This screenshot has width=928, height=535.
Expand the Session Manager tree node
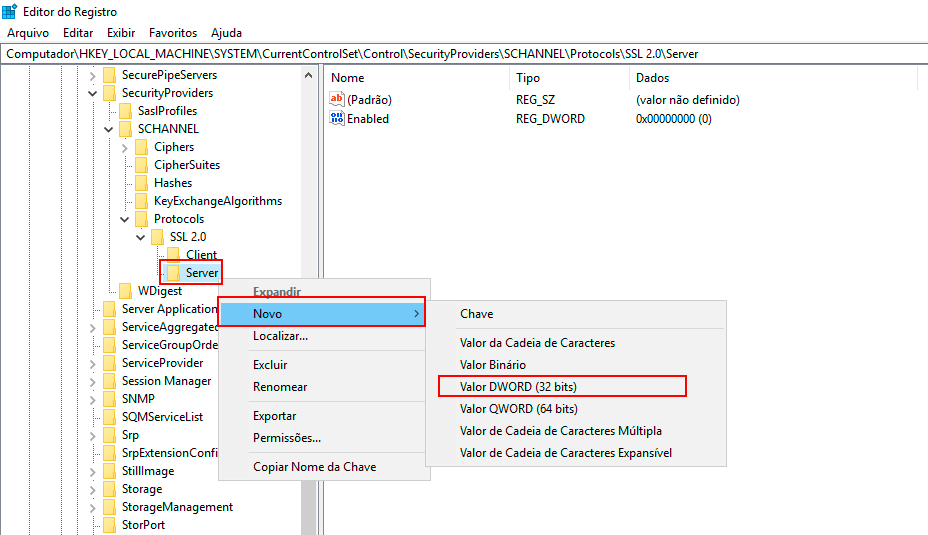coord(92,382)
